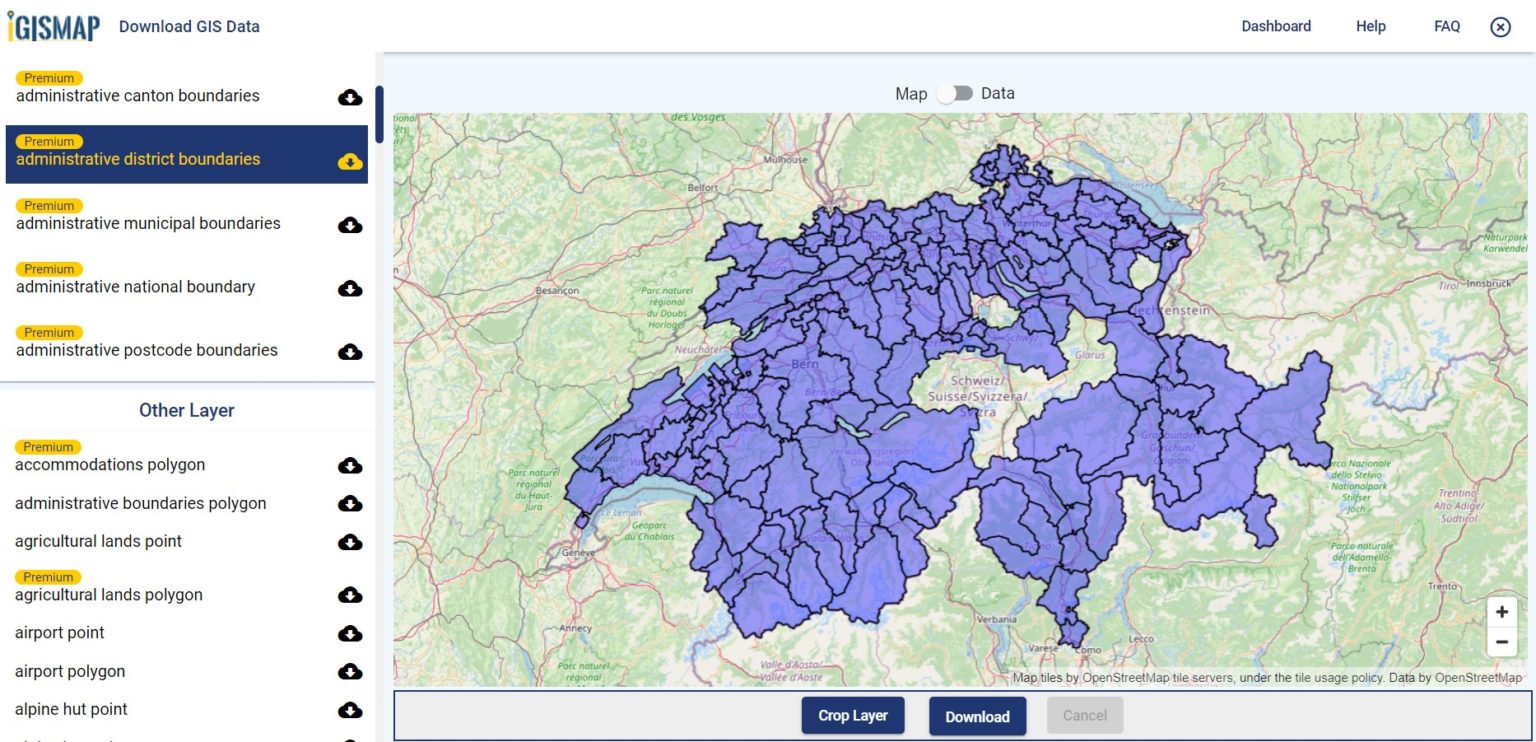Image resolution: width=1536 pixels, height=742 pixels.
Task: Download administrative municipal boundaries via cloud icon
Action: pos(350,225)
